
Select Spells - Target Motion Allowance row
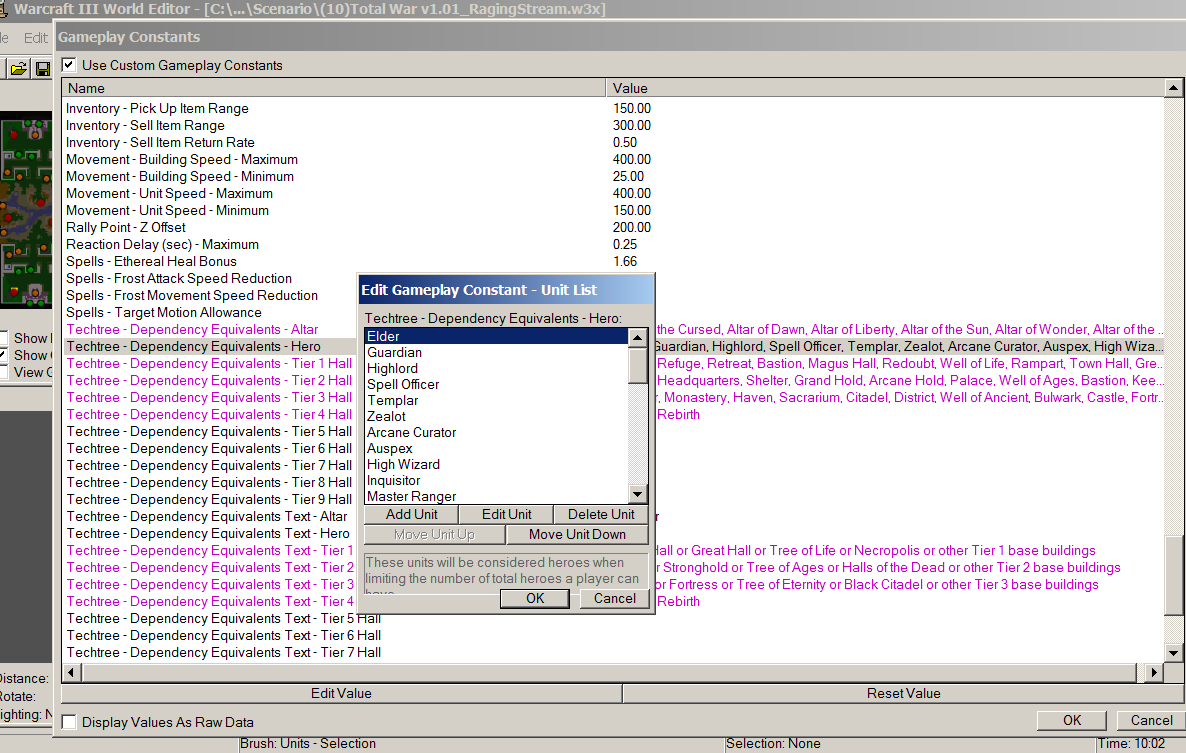coord(210,313)
